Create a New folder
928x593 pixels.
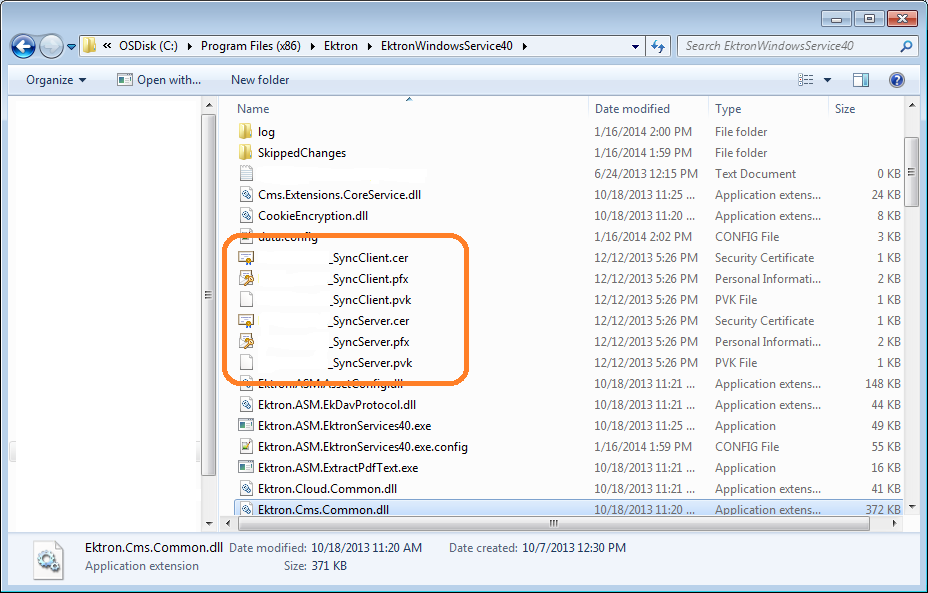(260, 80)
